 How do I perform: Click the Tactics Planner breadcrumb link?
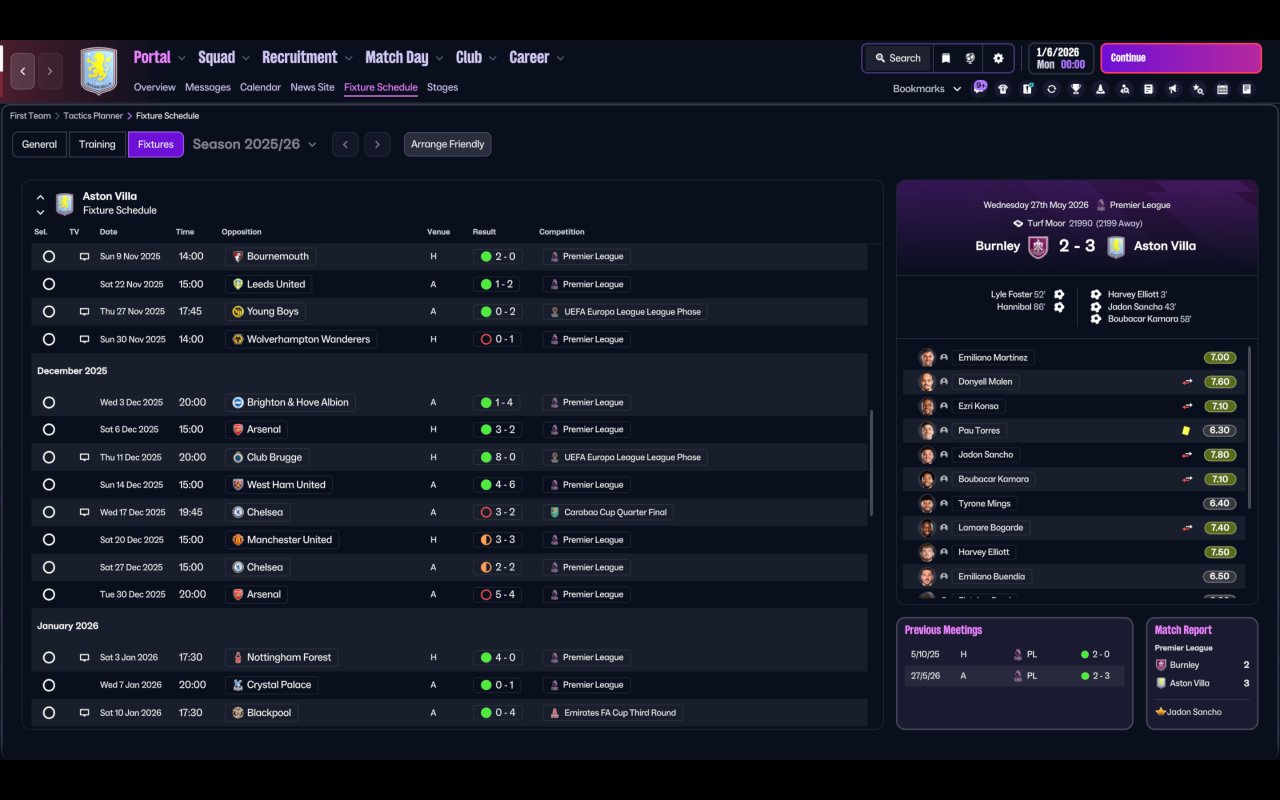tap(93, 116)
